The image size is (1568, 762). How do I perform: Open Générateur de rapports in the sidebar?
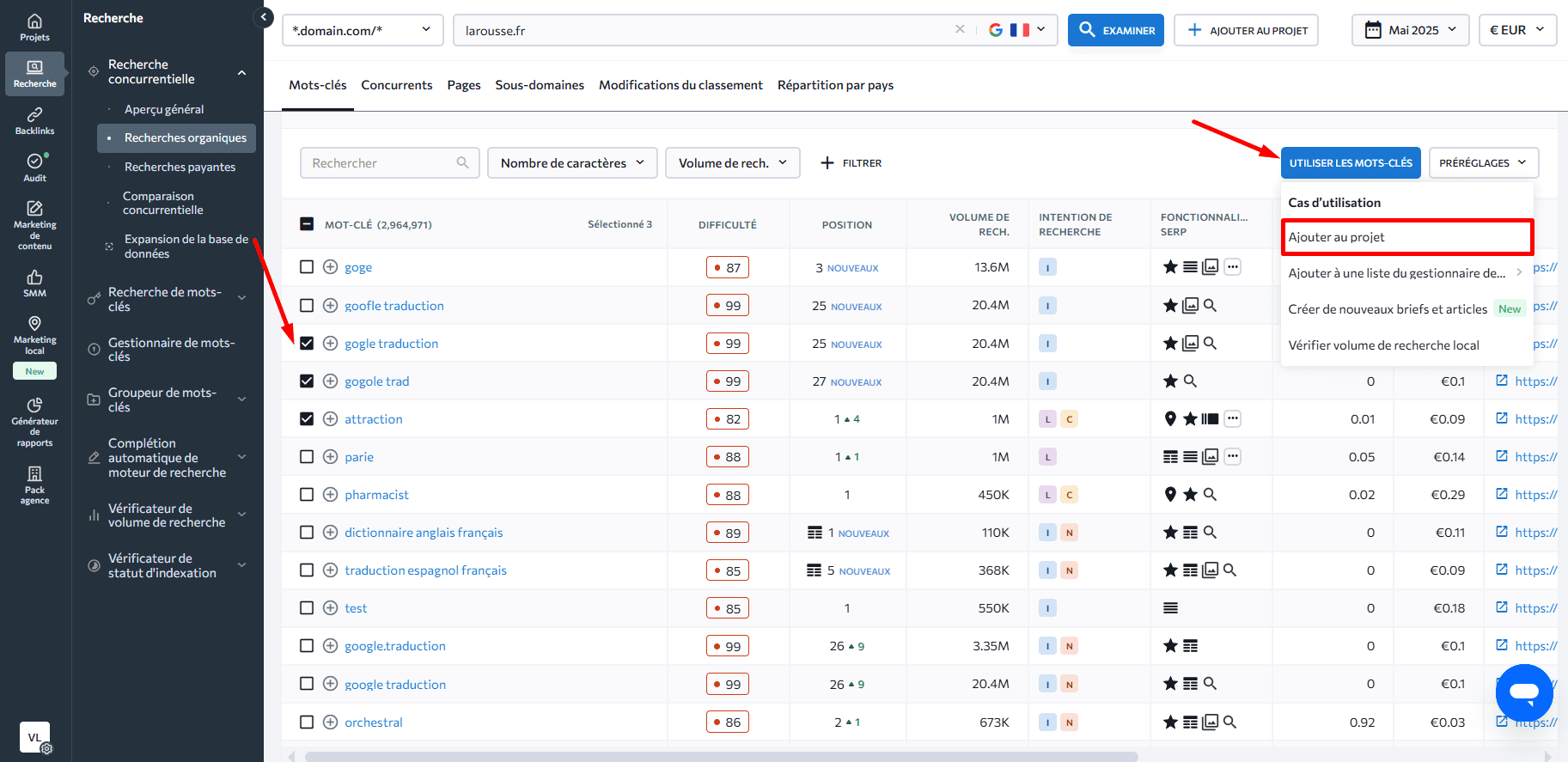(x=34, y=423)
